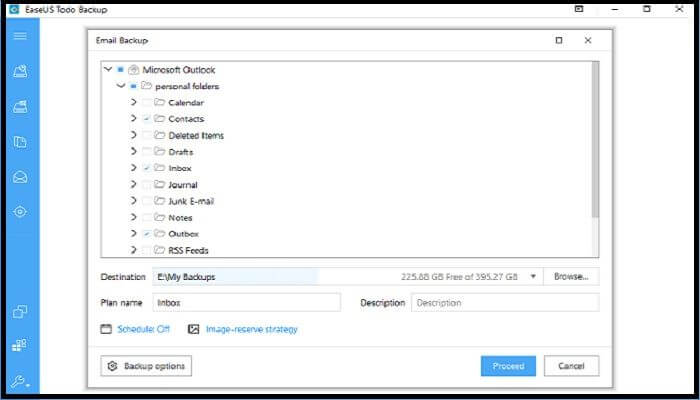Open the Destination path dropdown arrow
Viewport: 700px width, 400px height.
pos(533,277)
